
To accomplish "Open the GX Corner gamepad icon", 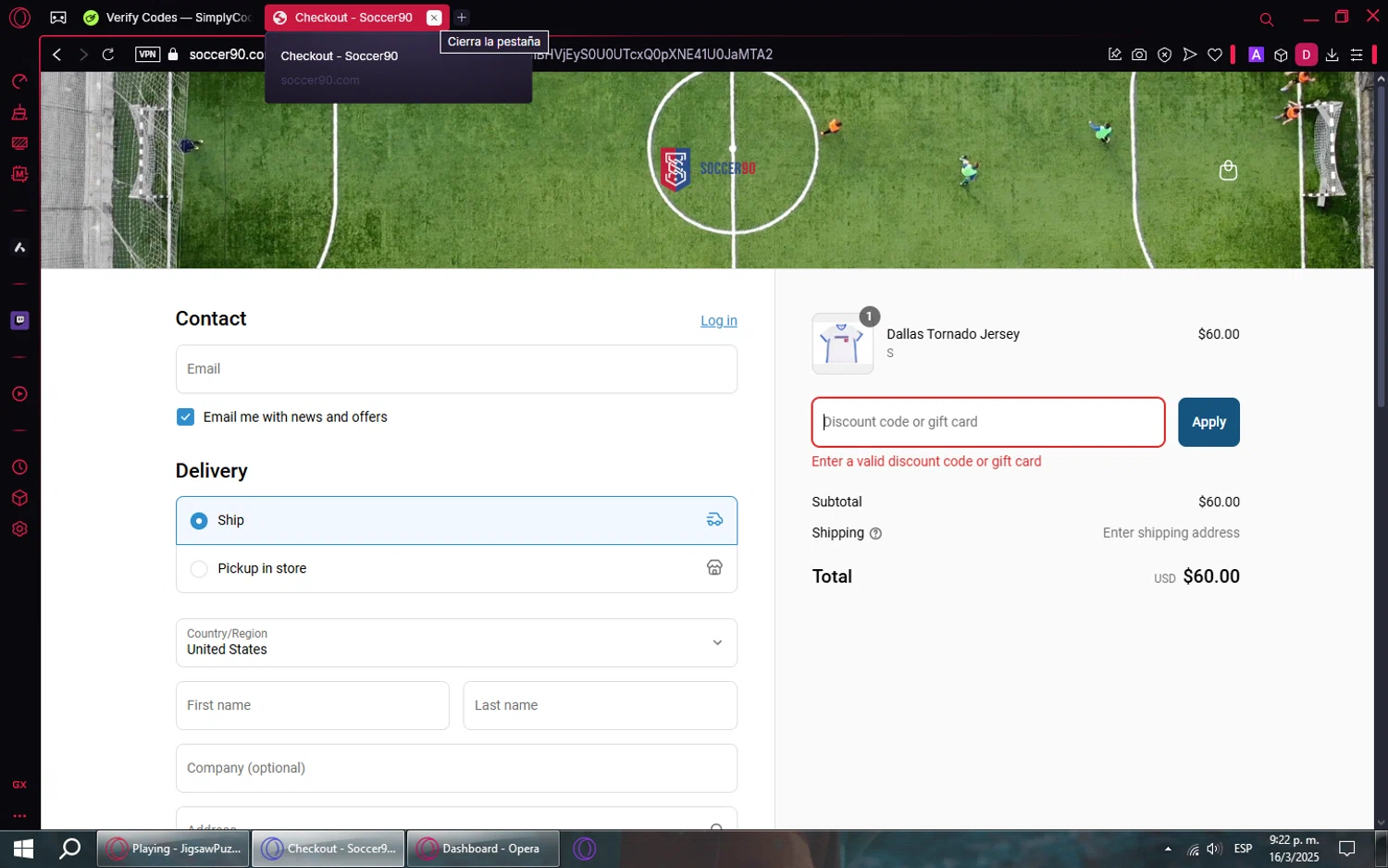I will pyautogui.click(x=58, y=18).
